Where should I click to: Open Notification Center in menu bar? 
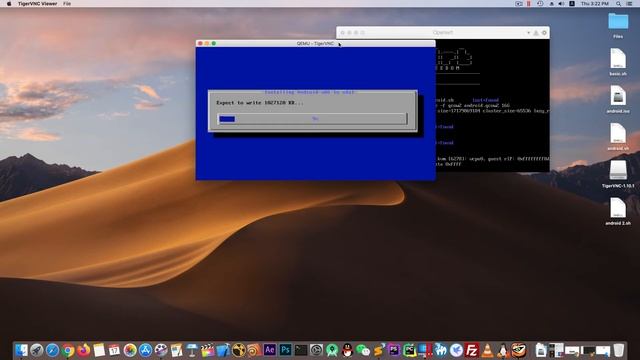629,4
